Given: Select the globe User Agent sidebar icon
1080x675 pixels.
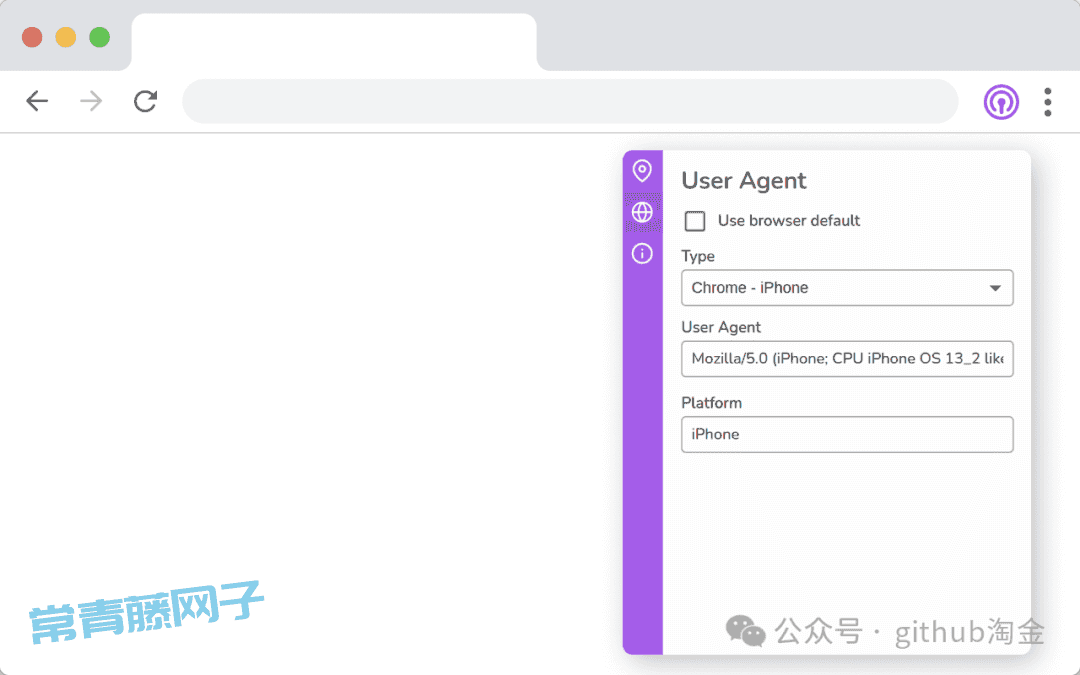Looking at the screenshot, I should (x=642, y=212).
